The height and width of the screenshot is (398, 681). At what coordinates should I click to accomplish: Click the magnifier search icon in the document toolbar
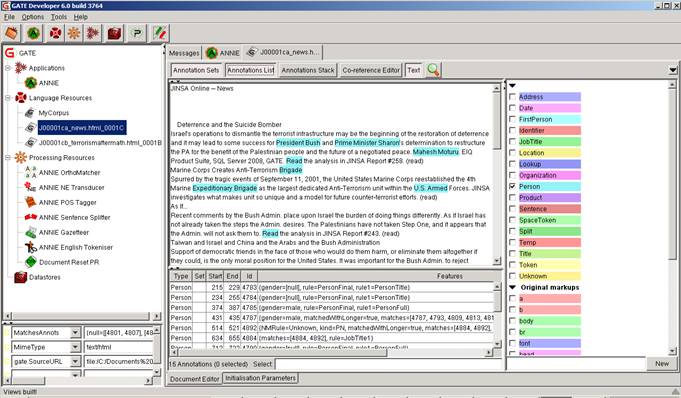433,70
